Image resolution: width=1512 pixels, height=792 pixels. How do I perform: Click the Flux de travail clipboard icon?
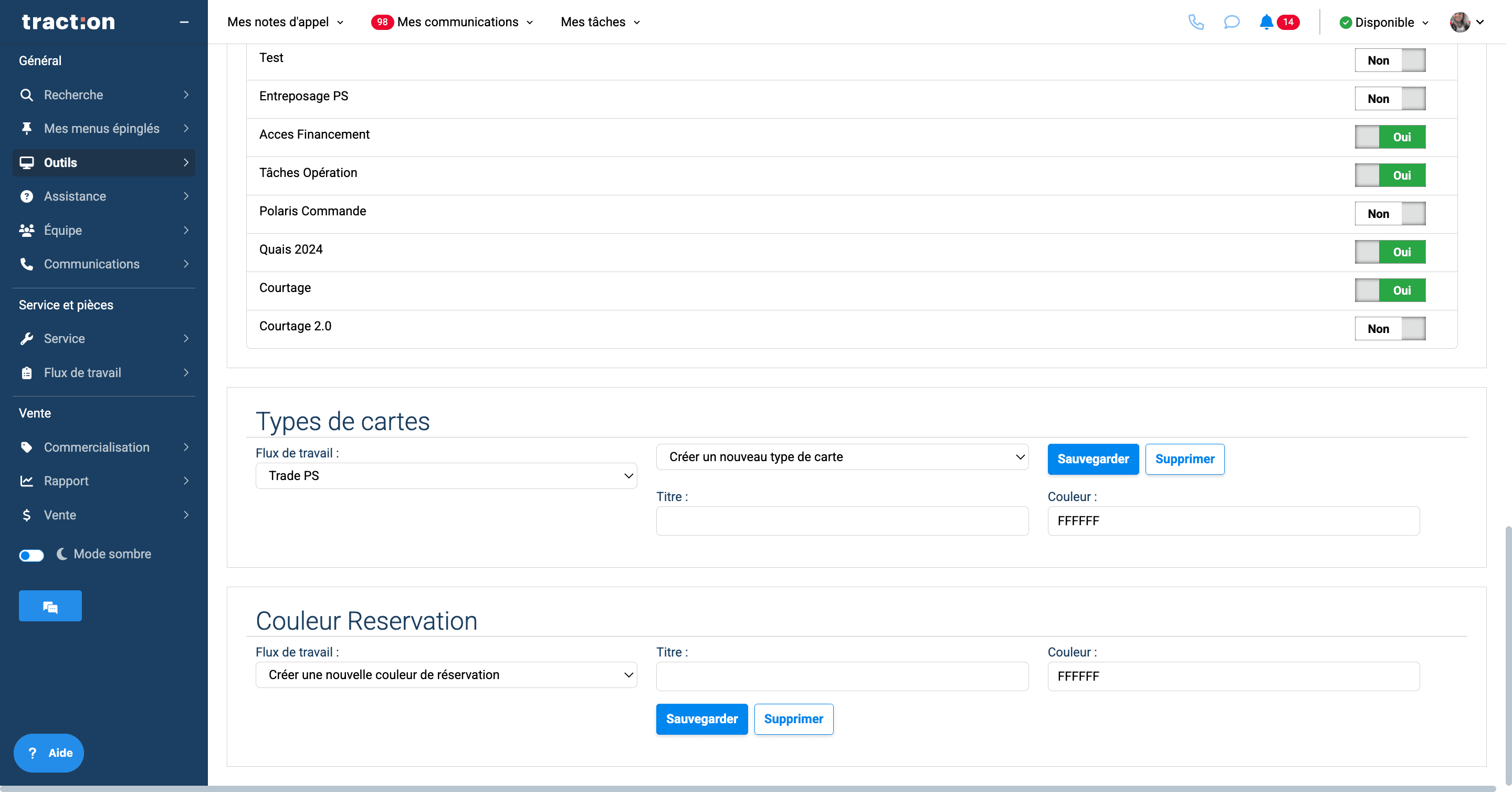tap(26, 372)
